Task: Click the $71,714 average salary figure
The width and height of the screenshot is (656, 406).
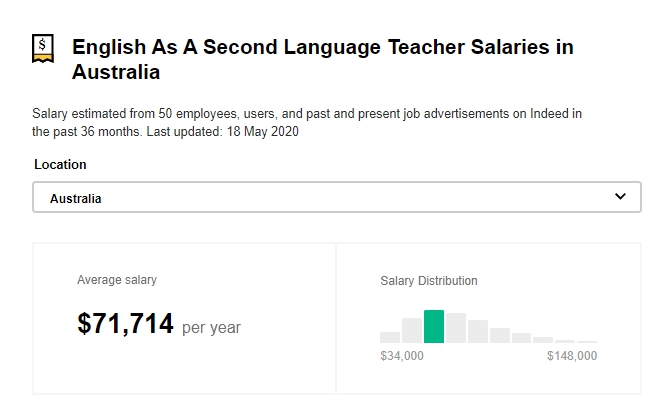Action: (125, 324)
